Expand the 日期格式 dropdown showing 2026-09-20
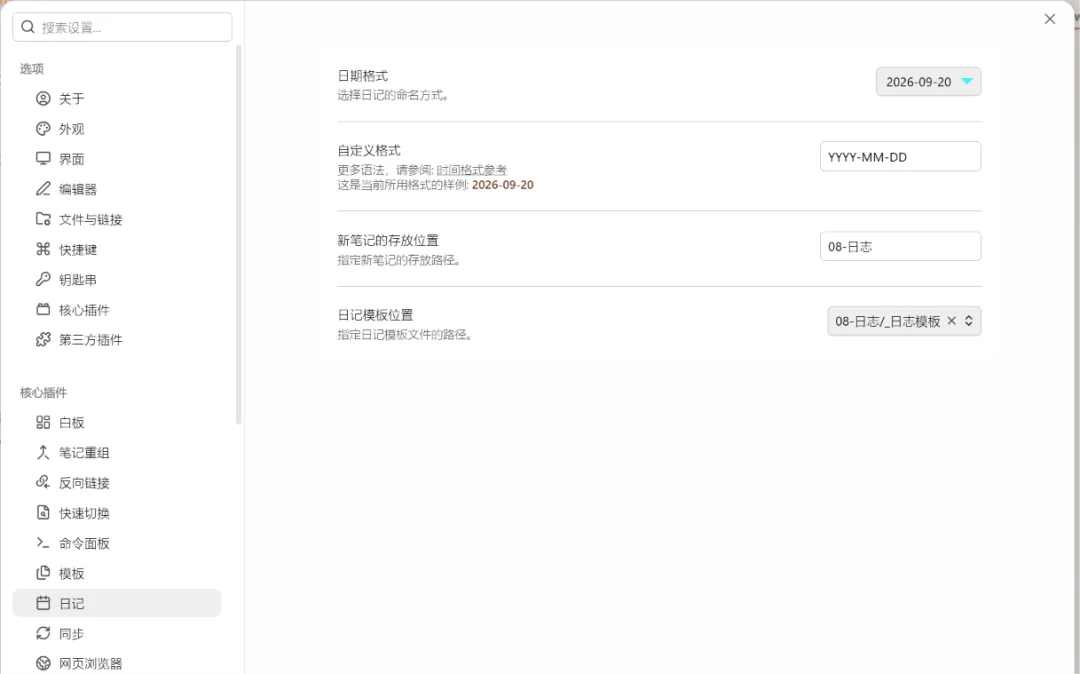This screenshot has height=674, width=1080. pos(928,81)
